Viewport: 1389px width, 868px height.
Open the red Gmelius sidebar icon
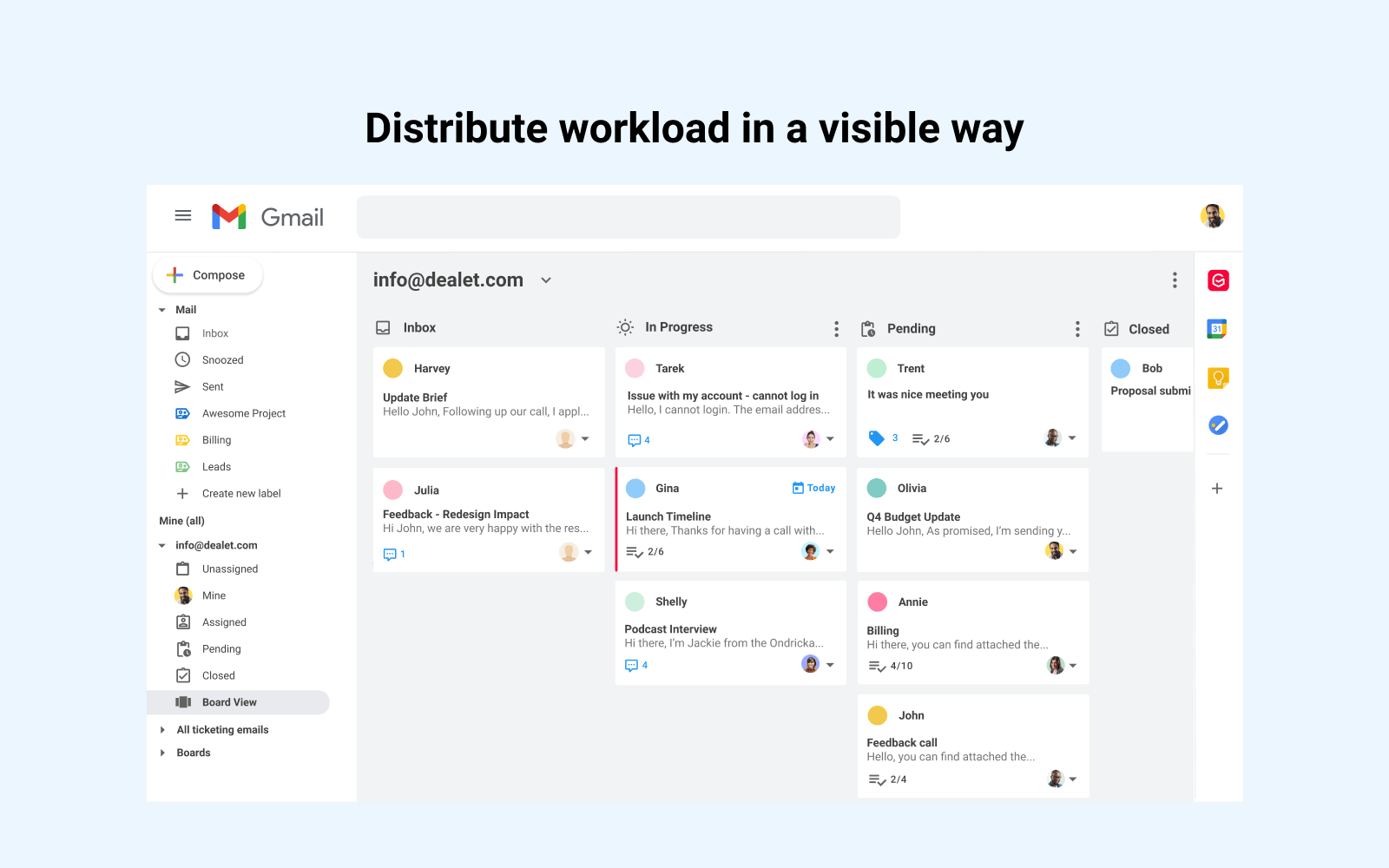(1218, 279)
